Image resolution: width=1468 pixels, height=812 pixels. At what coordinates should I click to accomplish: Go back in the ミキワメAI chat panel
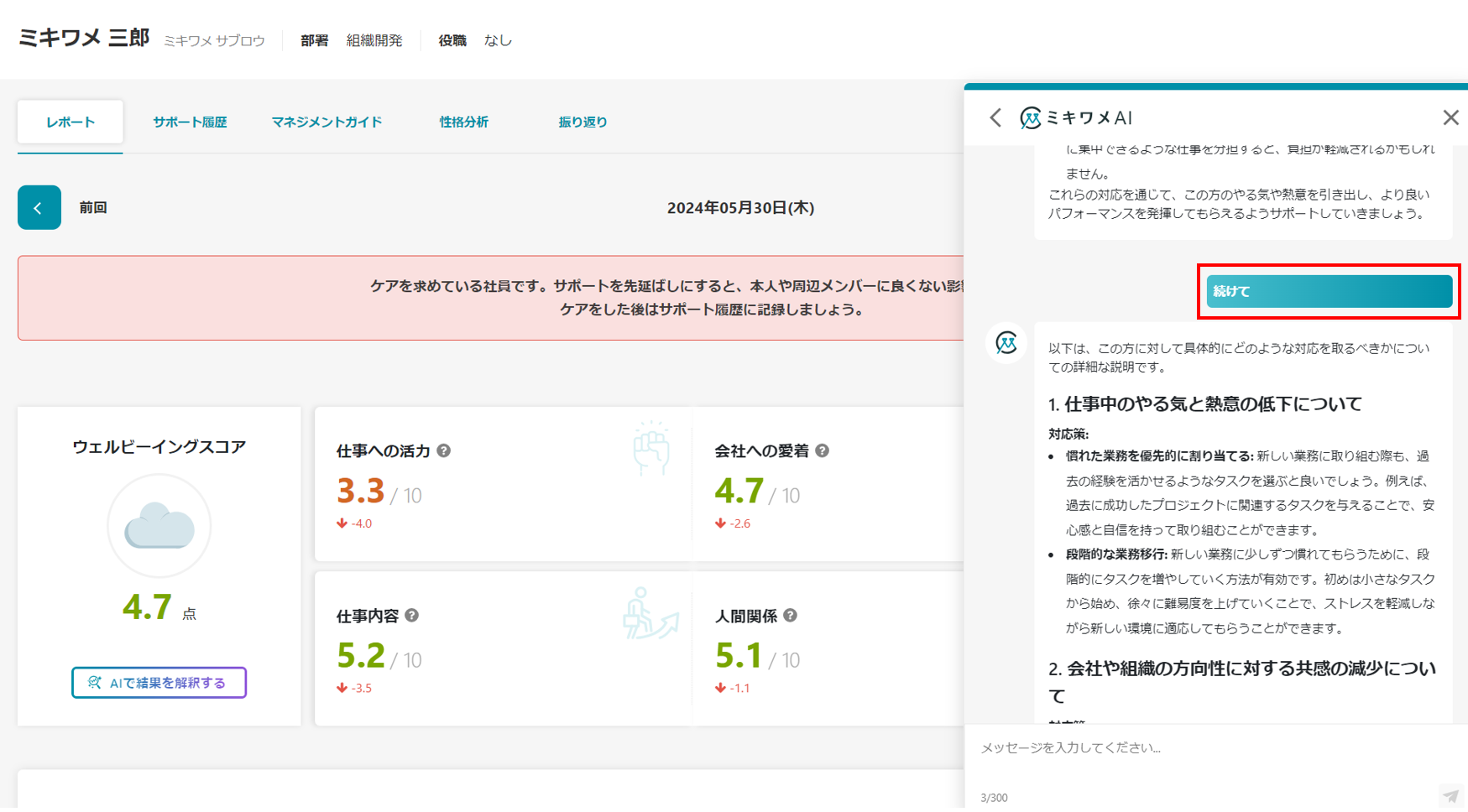pyautogui.click(x=995, y=117)
